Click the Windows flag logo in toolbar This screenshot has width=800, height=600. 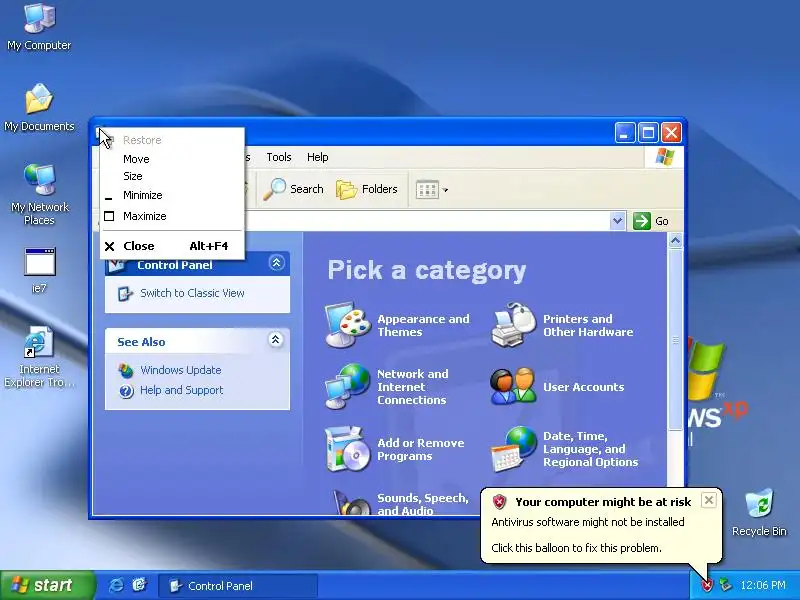[x=664, y=157]
